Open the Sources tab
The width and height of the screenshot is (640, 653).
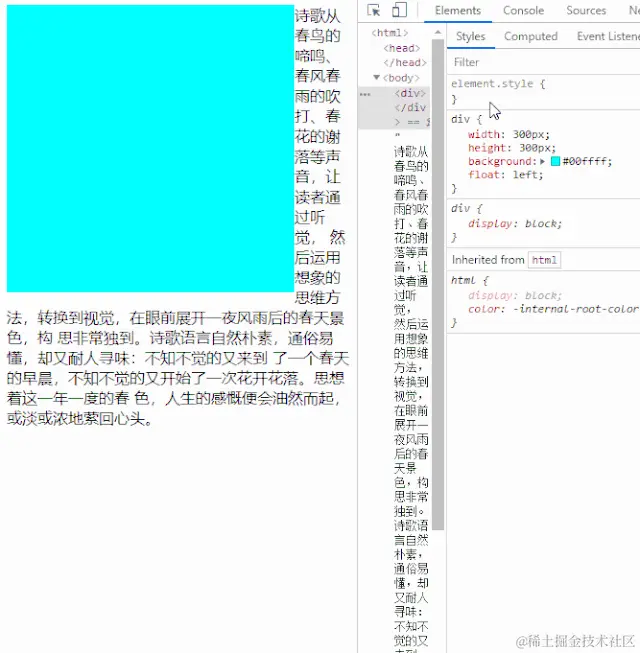586,10
